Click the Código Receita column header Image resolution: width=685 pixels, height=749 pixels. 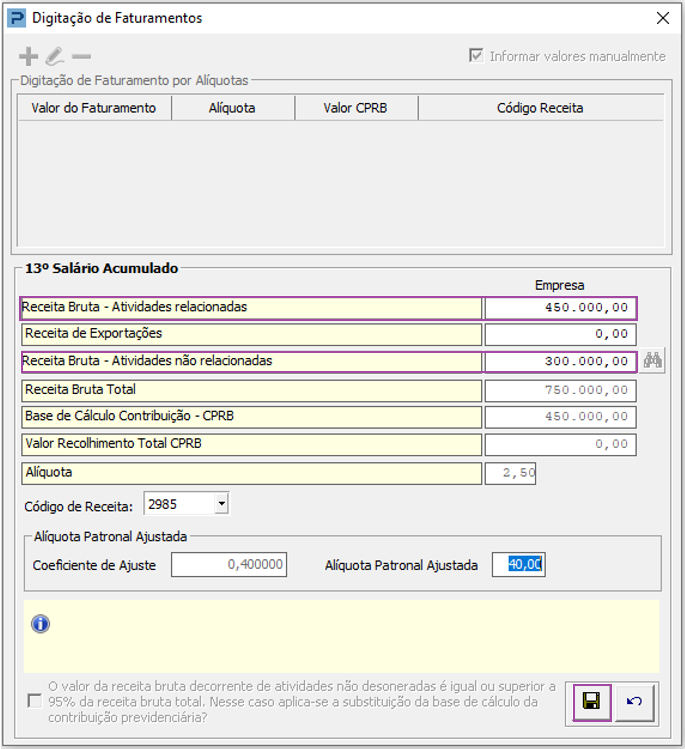[540, 108]
